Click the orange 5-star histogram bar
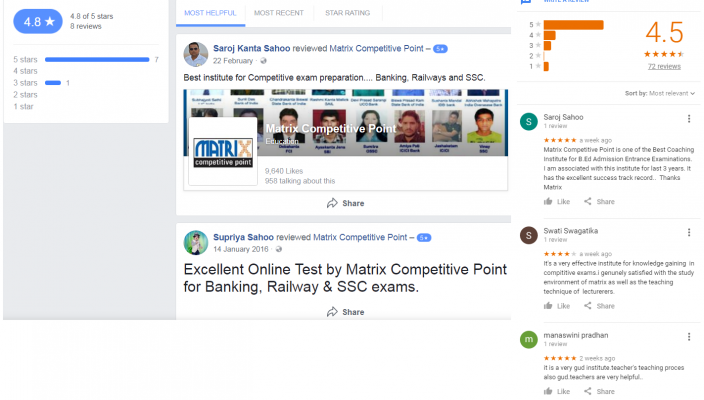This screenshot has width=704, height=400. pos(573,25)
